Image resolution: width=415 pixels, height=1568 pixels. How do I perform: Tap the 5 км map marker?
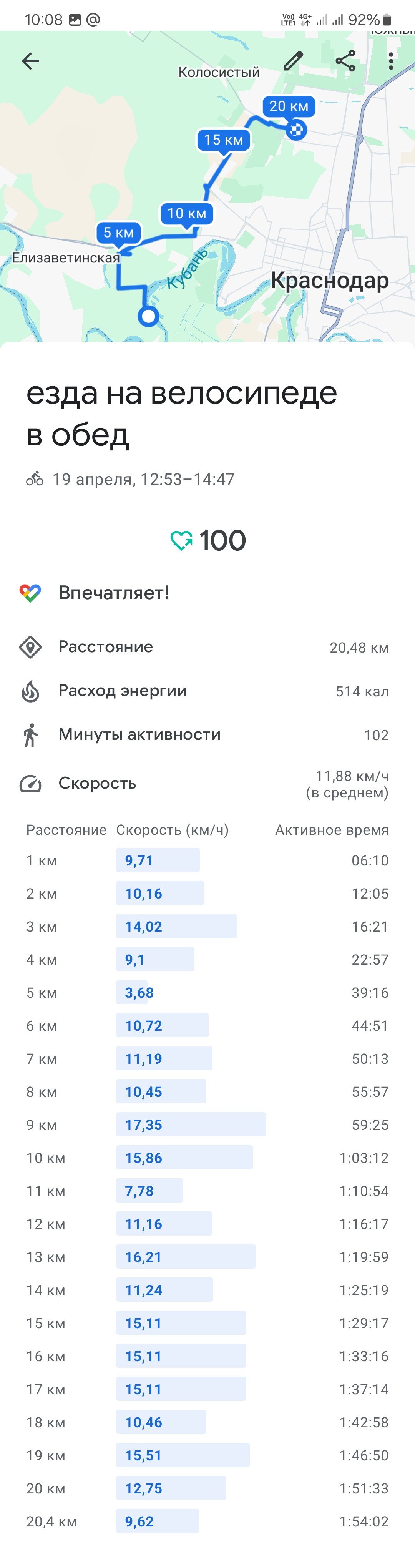119,233
